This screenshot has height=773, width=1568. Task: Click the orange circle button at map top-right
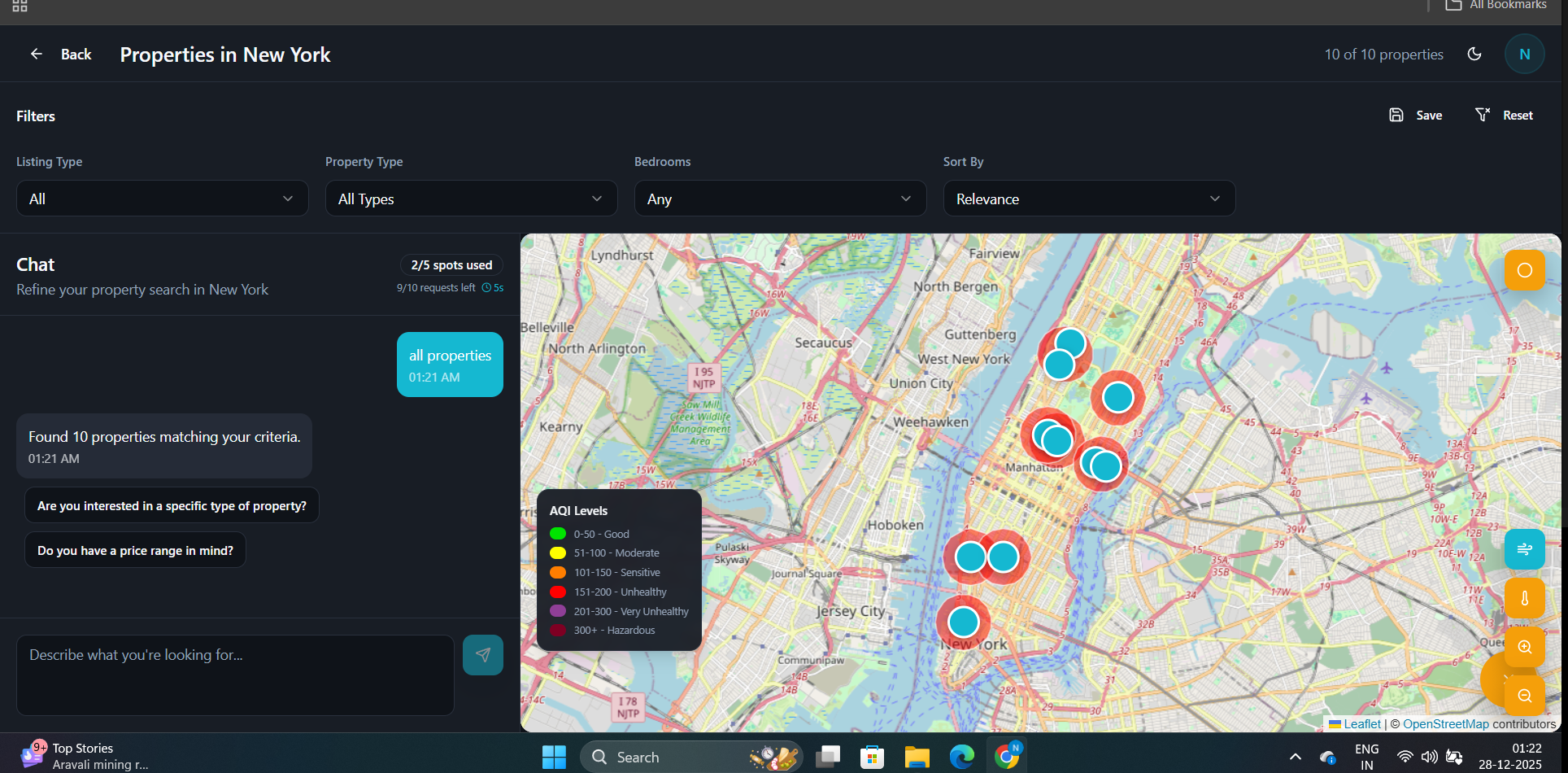[1525, 270]
